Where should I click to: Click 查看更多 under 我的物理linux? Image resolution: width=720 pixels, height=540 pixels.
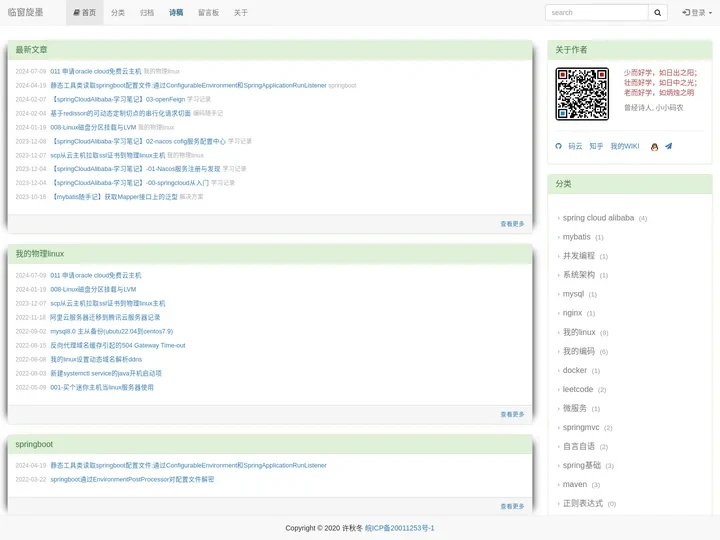tap(512, 415)
